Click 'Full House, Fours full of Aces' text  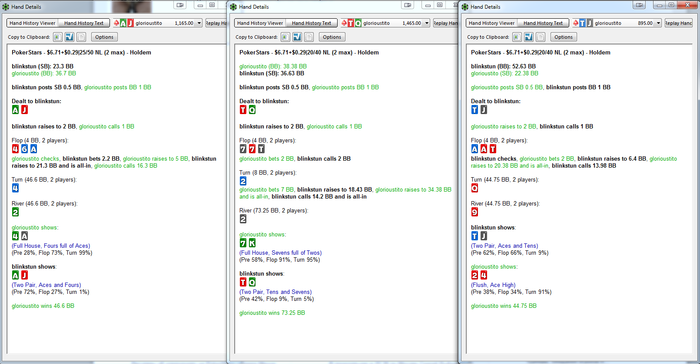click(51, 246)
